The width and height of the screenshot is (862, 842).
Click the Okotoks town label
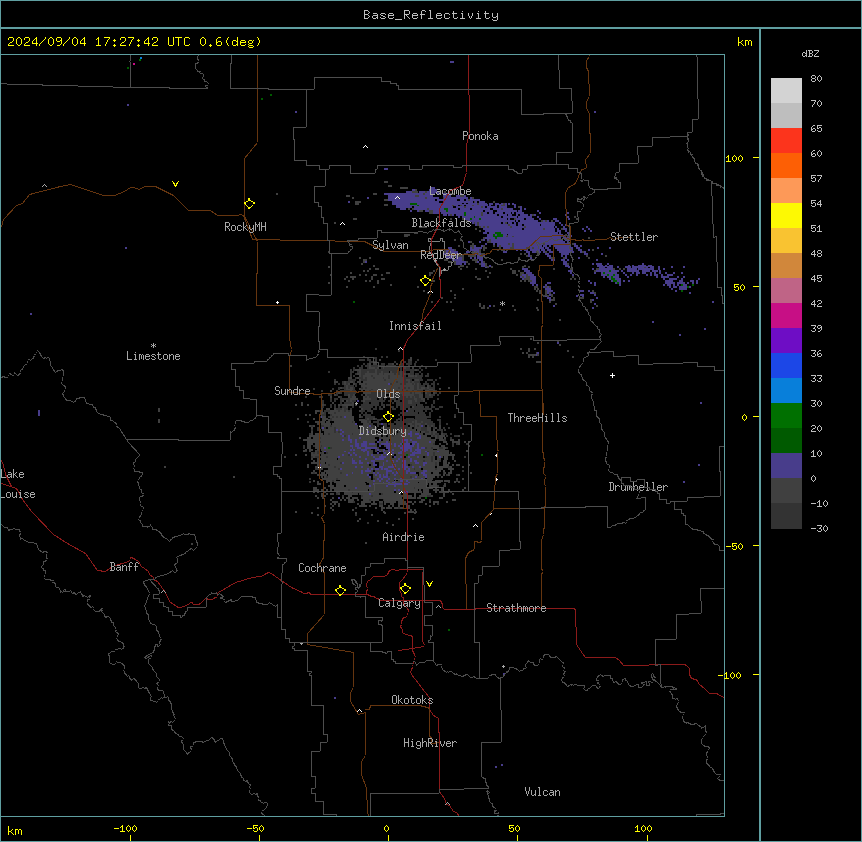[x=412, y=700]
